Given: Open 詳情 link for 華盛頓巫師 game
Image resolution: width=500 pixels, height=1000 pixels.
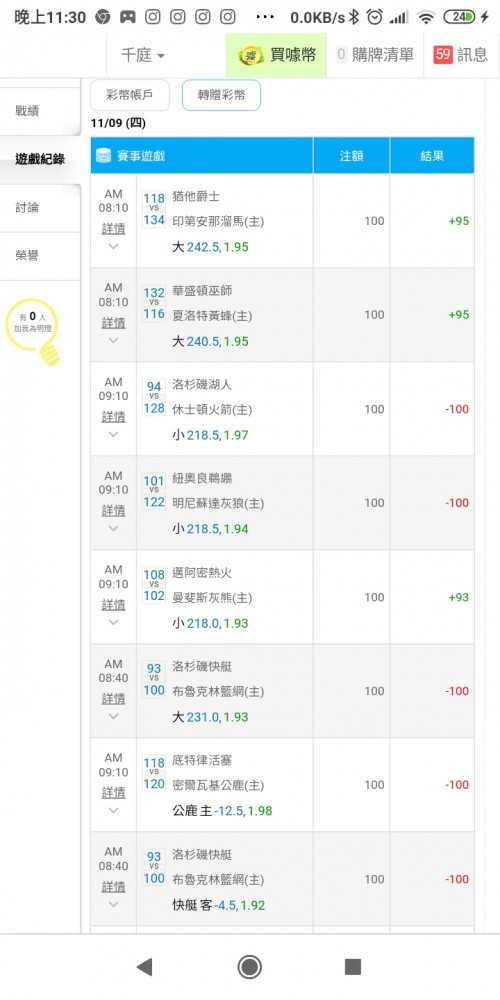Looking at the screenshot, I should (114, 323).
